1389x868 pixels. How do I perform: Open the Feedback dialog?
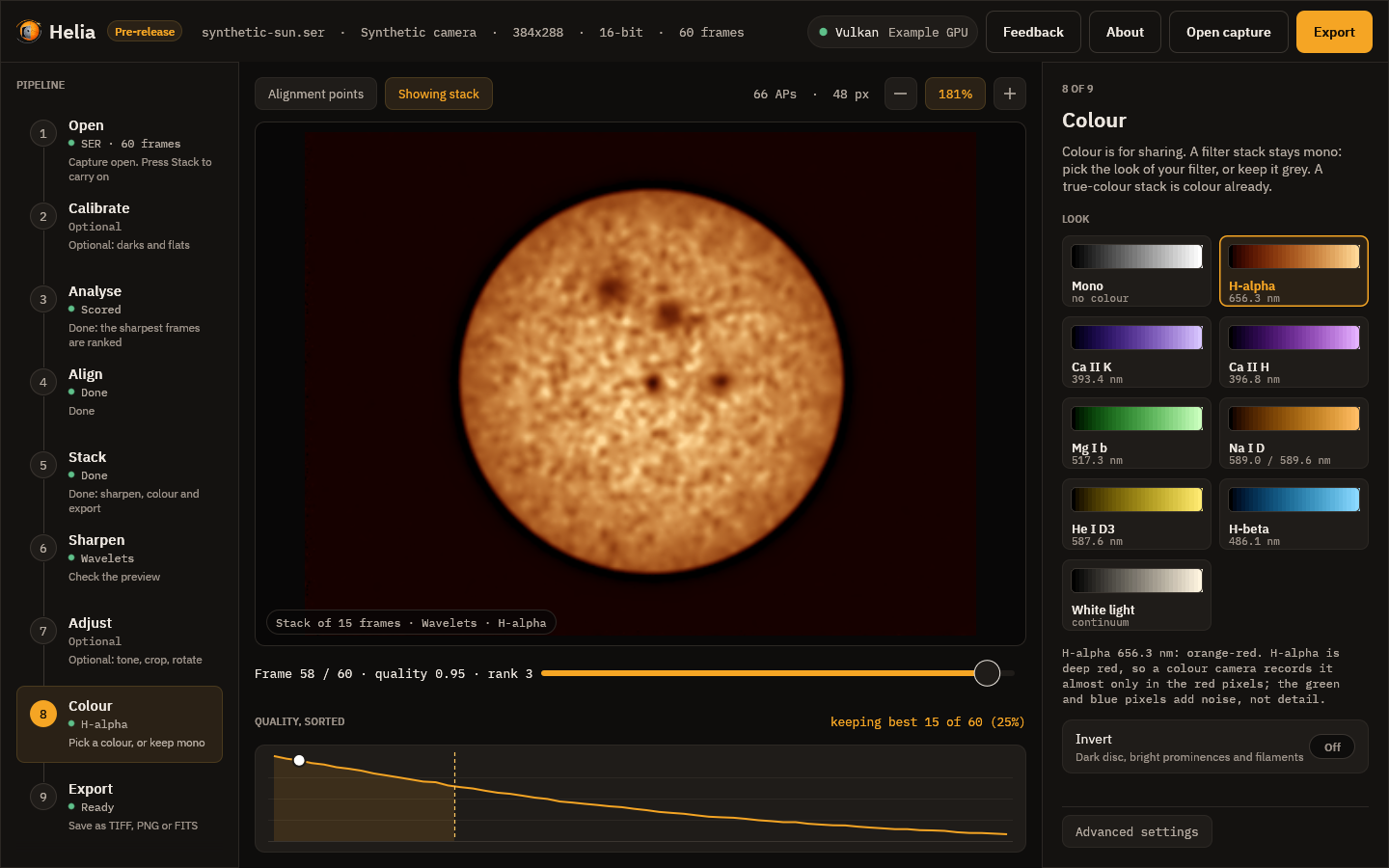click(1033, 32)
